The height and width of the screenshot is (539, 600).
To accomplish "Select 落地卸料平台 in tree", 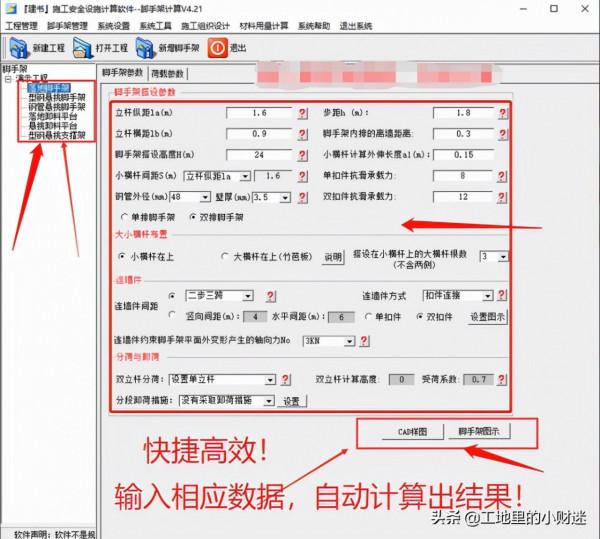I will click(x=53, y=116).
